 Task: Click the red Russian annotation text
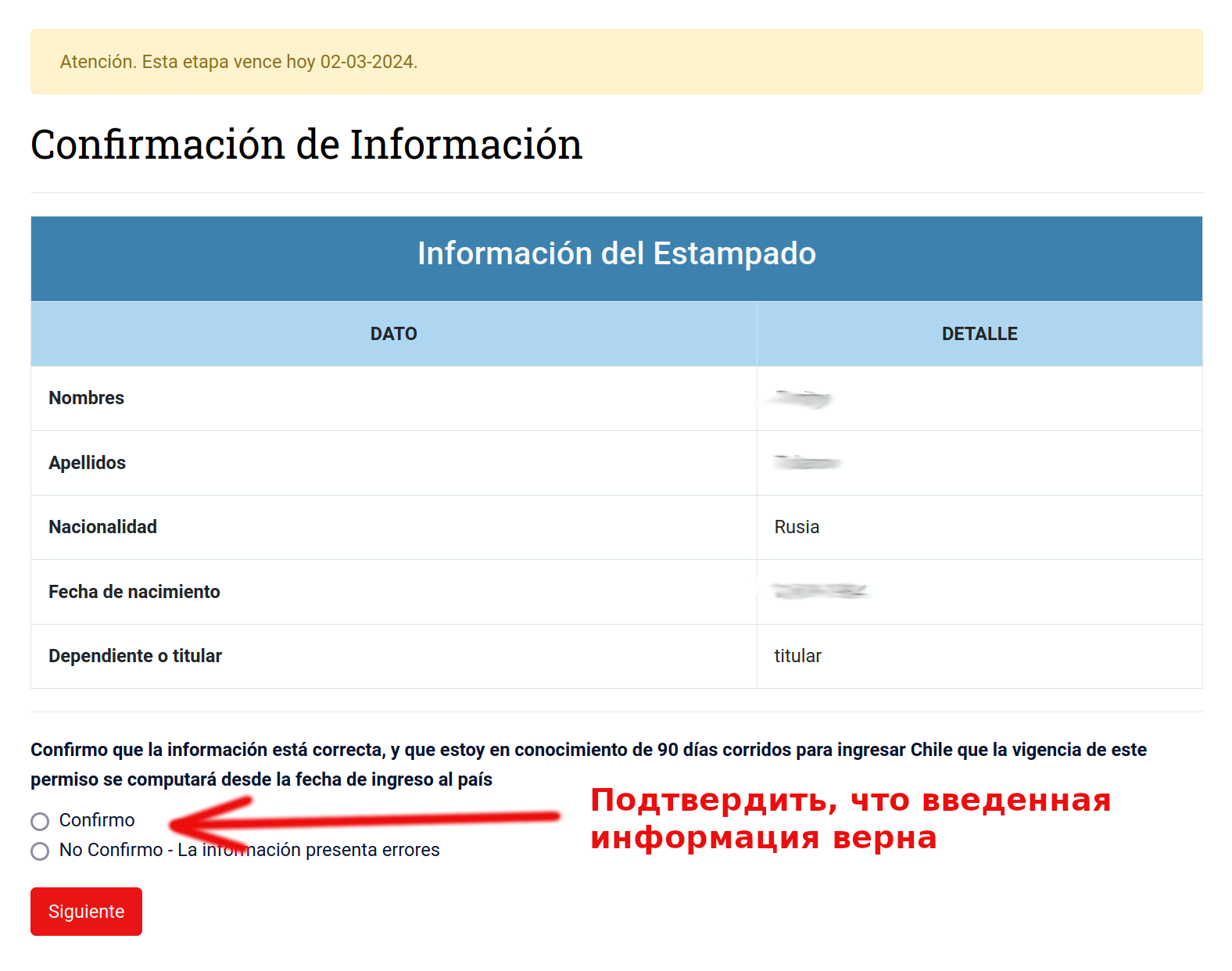coord(849,819)
